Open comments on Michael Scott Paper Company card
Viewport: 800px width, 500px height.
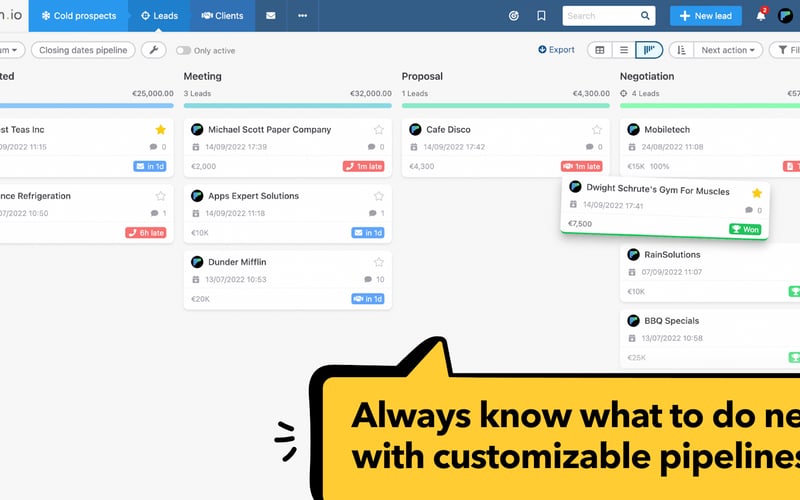coord(376,147)
